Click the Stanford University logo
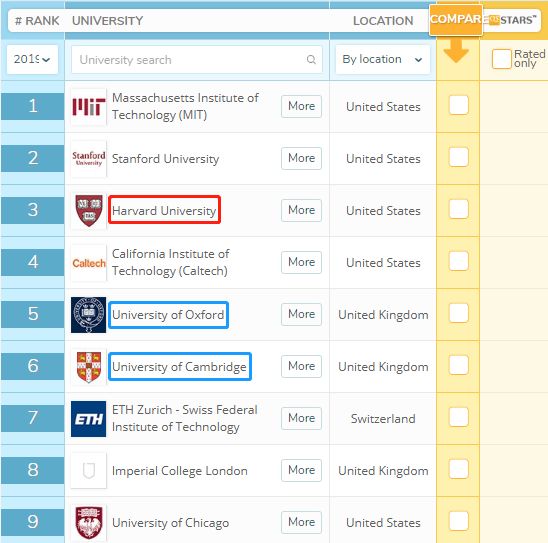Viewport: 548px width, 543px height. coord(88,158)
